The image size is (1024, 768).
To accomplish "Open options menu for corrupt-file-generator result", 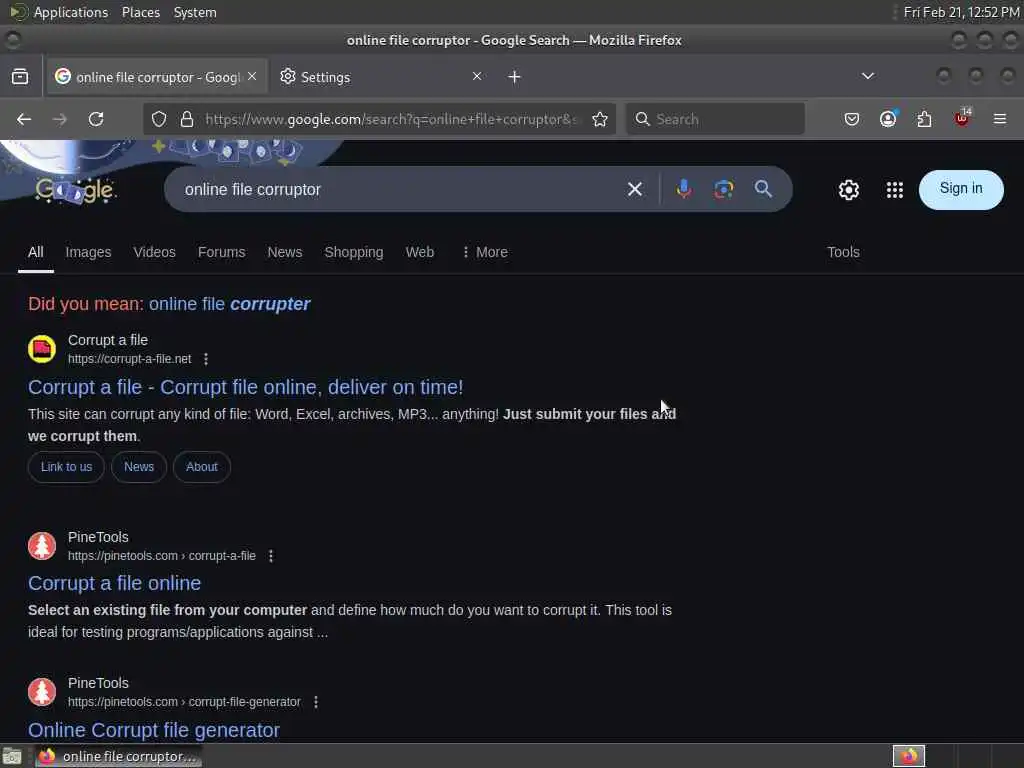I will 316,702.
